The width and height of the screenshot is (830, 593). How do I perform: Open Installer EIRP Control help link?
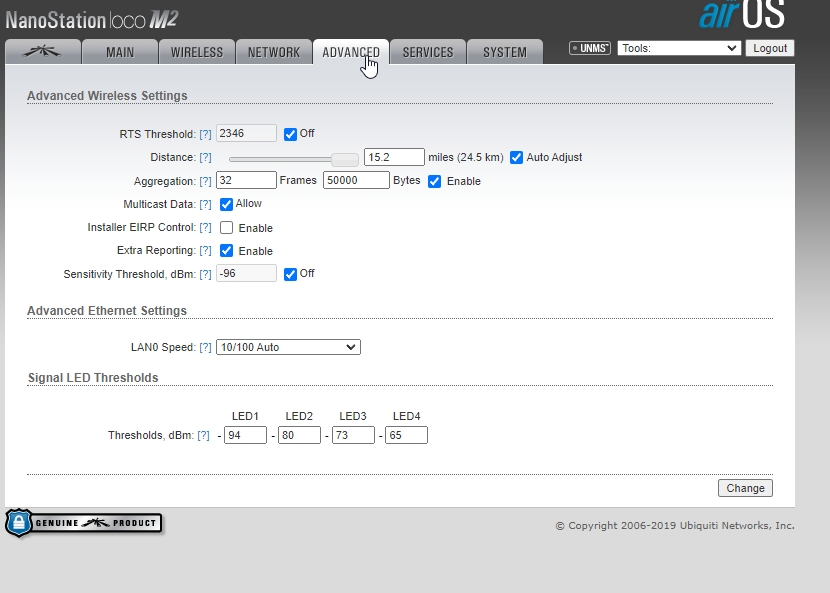205,228
